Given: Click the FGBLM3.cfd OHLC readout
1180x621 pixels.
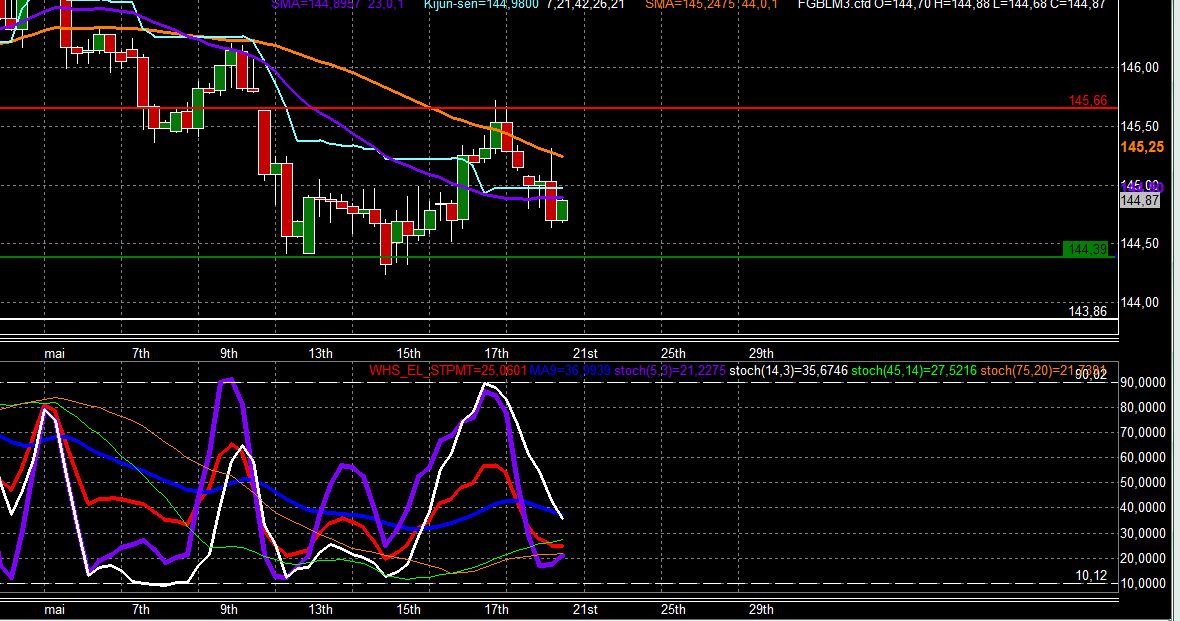Looking at the screenshot, I should [951, 4].
